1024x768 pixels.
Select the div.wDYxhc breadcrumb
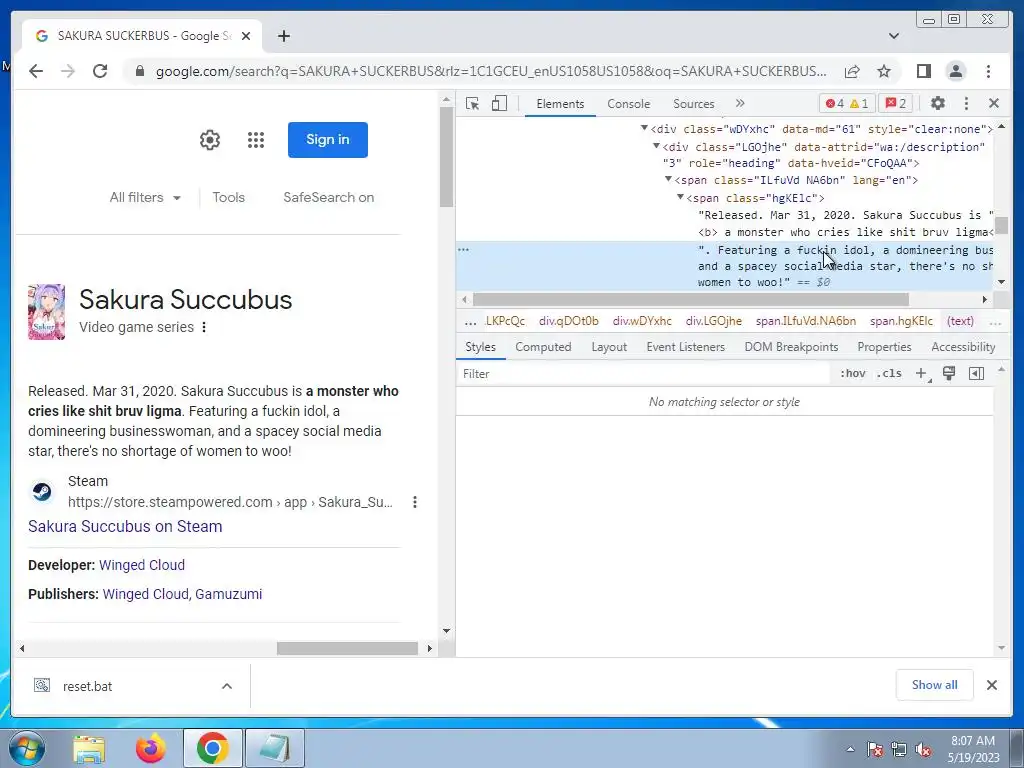tap(642, 321)
